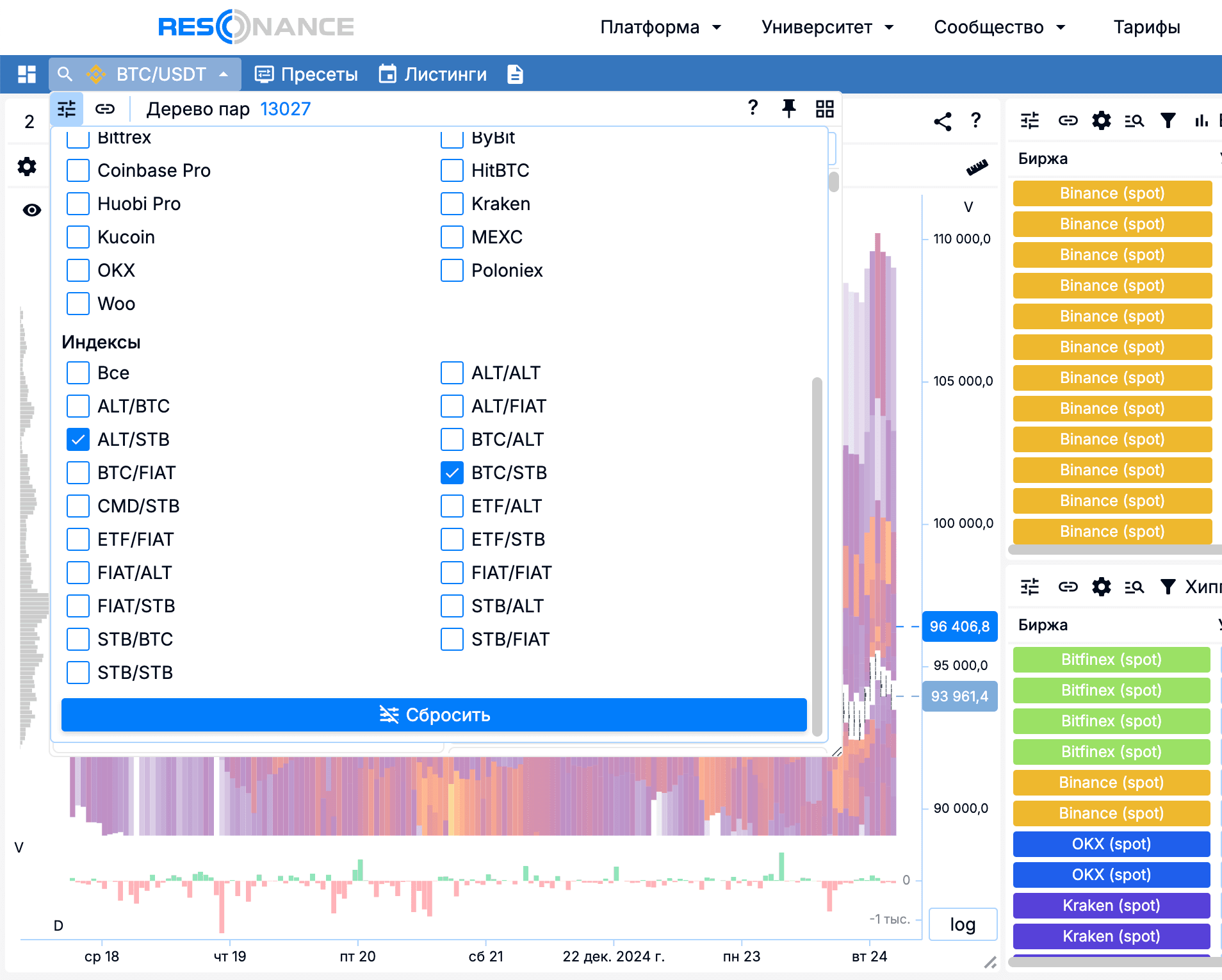Screen dimensions: 1222x980
Task: Open the Тарифы page
Action: tap(1146, 27)
